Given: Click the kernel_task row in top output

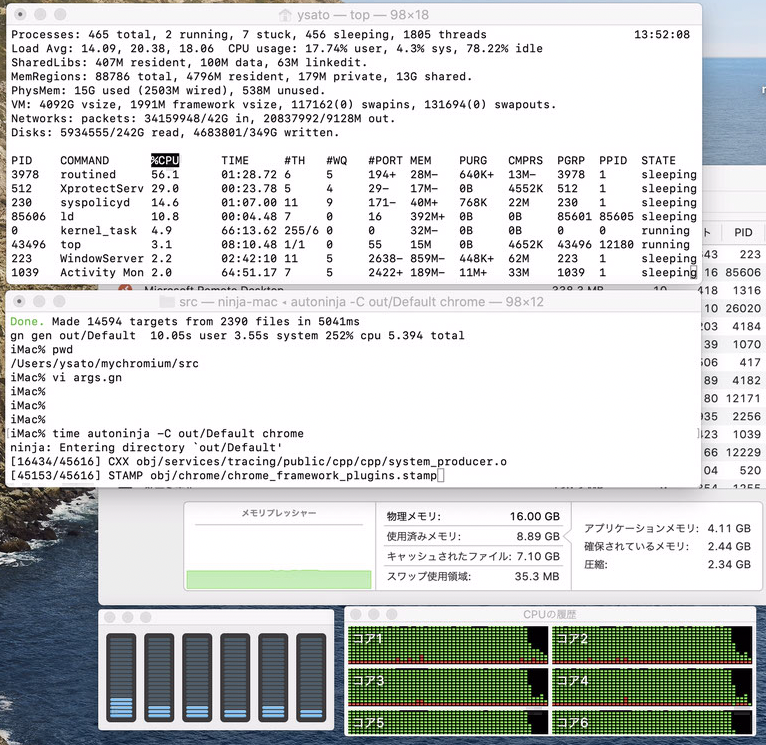Looking at the screenshot, I should coord(100,230).
